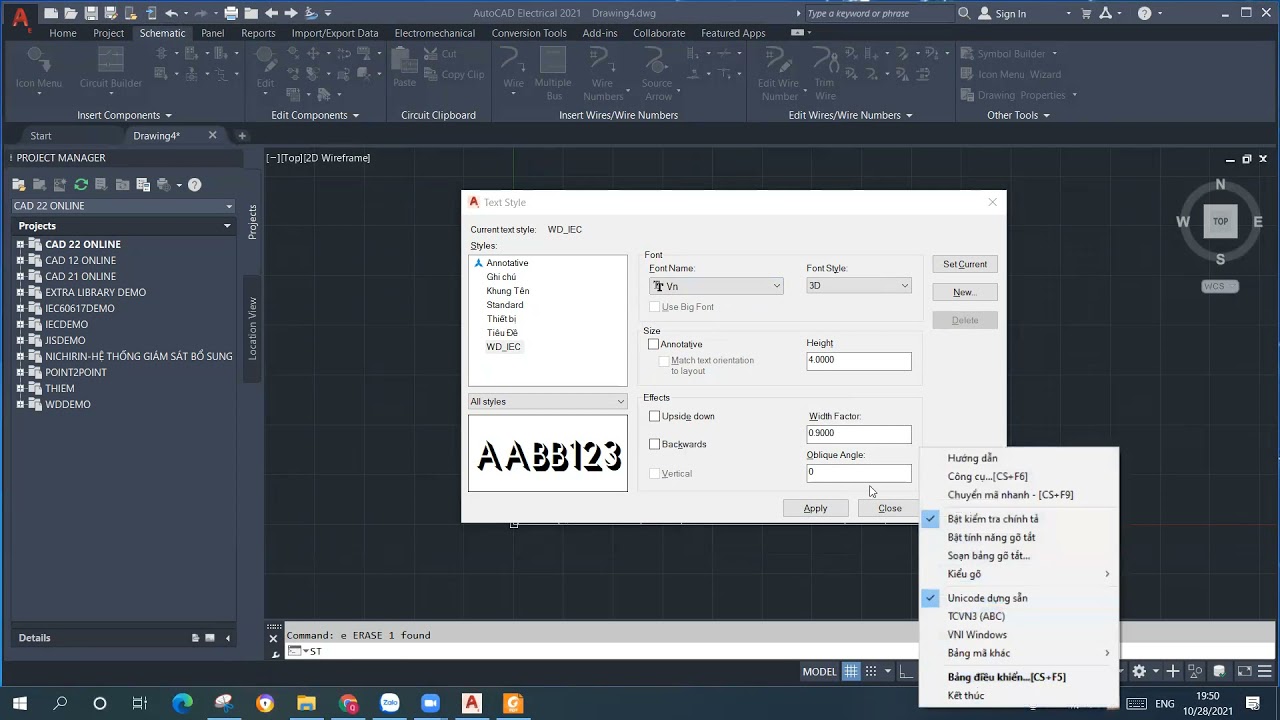Click the Set Current button
1280x720 pixels.
pyautogui.click(x=965, y=264)
